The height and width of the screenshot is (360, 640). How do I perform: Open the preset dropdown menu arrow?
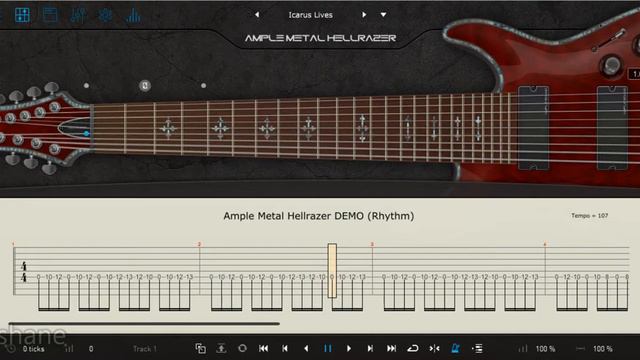(383, 15)
